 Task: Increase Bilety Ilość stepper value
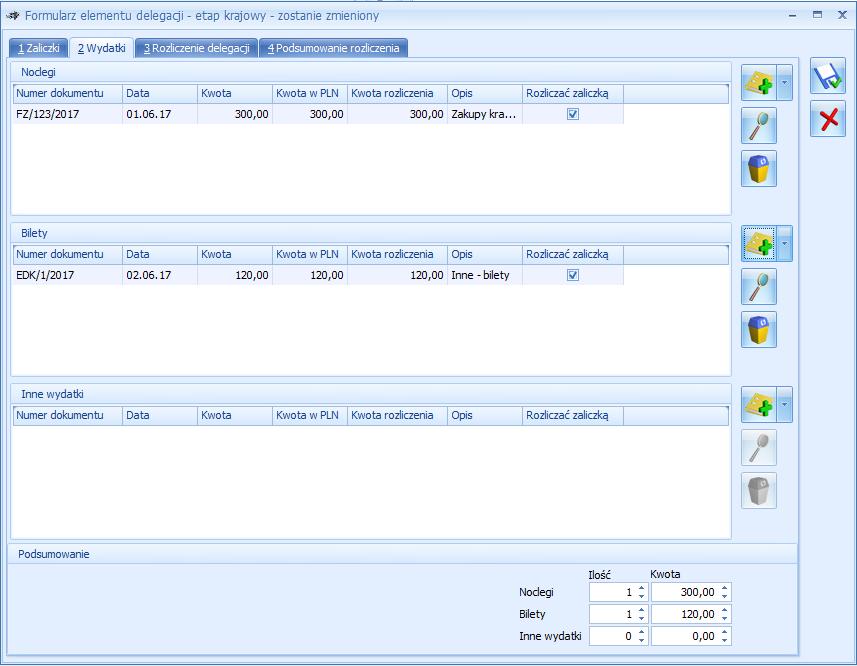[x=642, y=610]
